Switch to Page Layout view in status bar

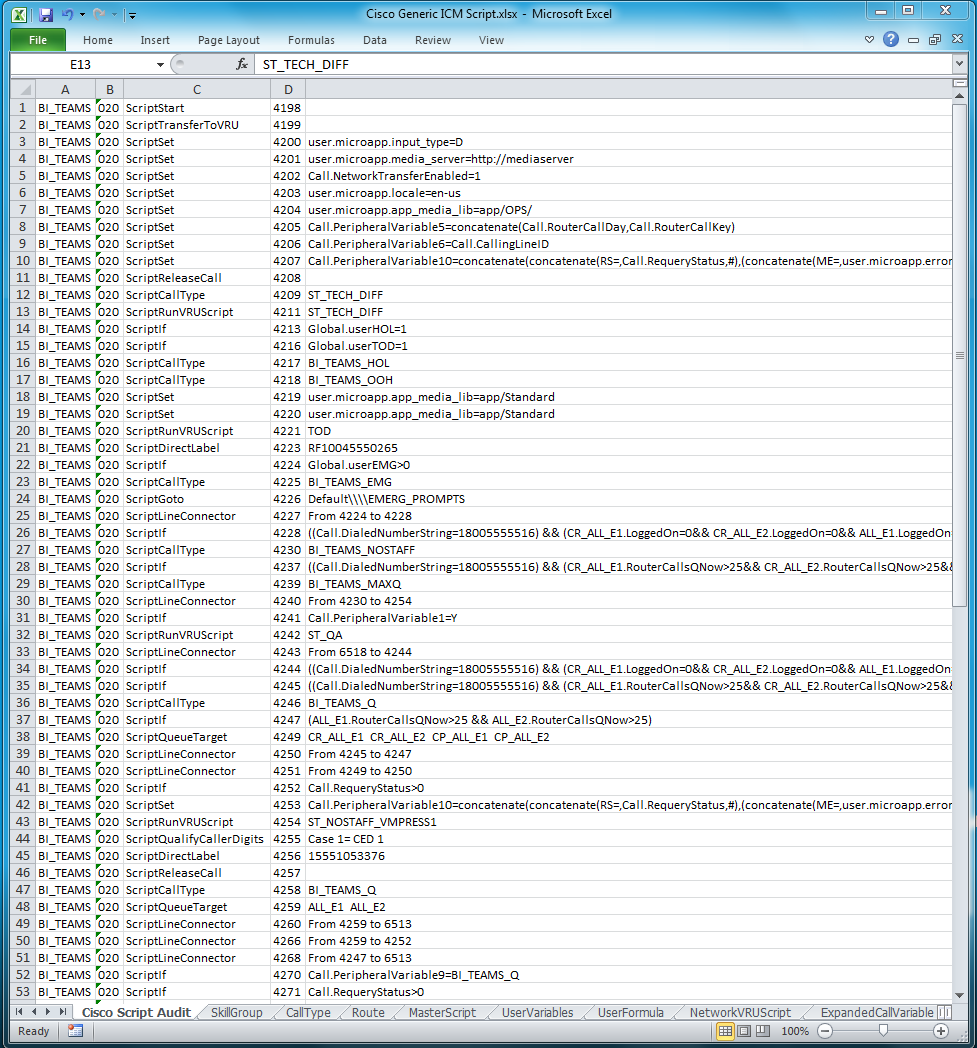tap(744, 1031)
